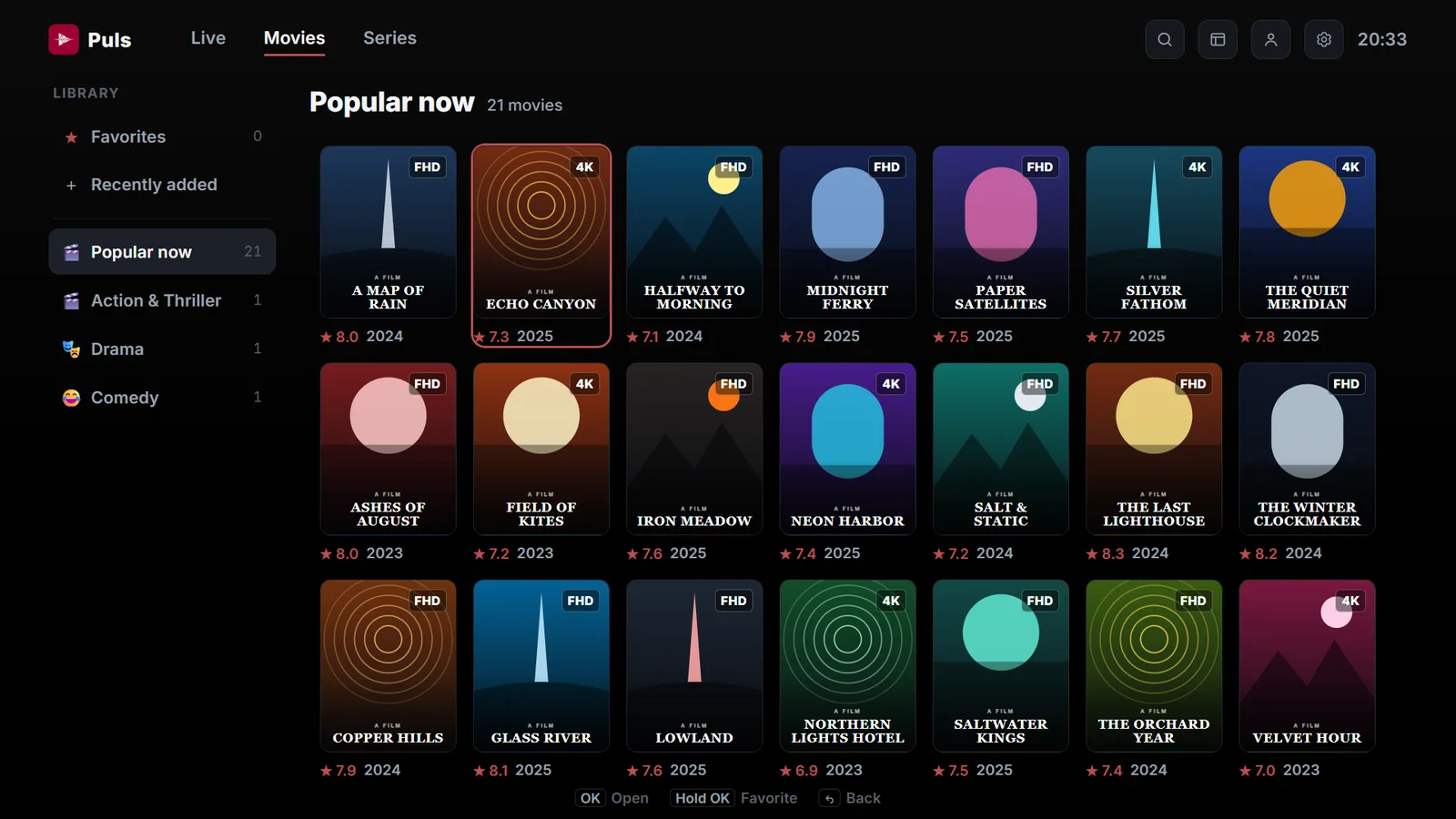
Task: Click the 4K badge on Echo Canyon
Action: tap(584, 167)
